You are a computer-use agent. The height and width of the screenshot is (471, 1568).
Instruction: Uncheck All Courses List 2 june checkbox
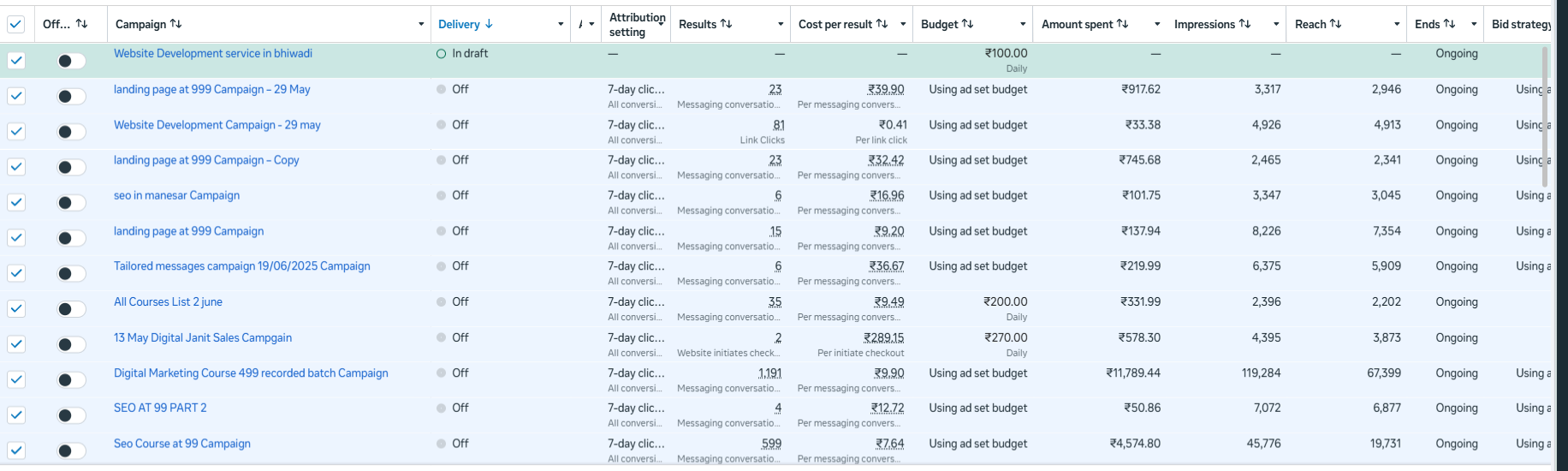tap(16, 308)
